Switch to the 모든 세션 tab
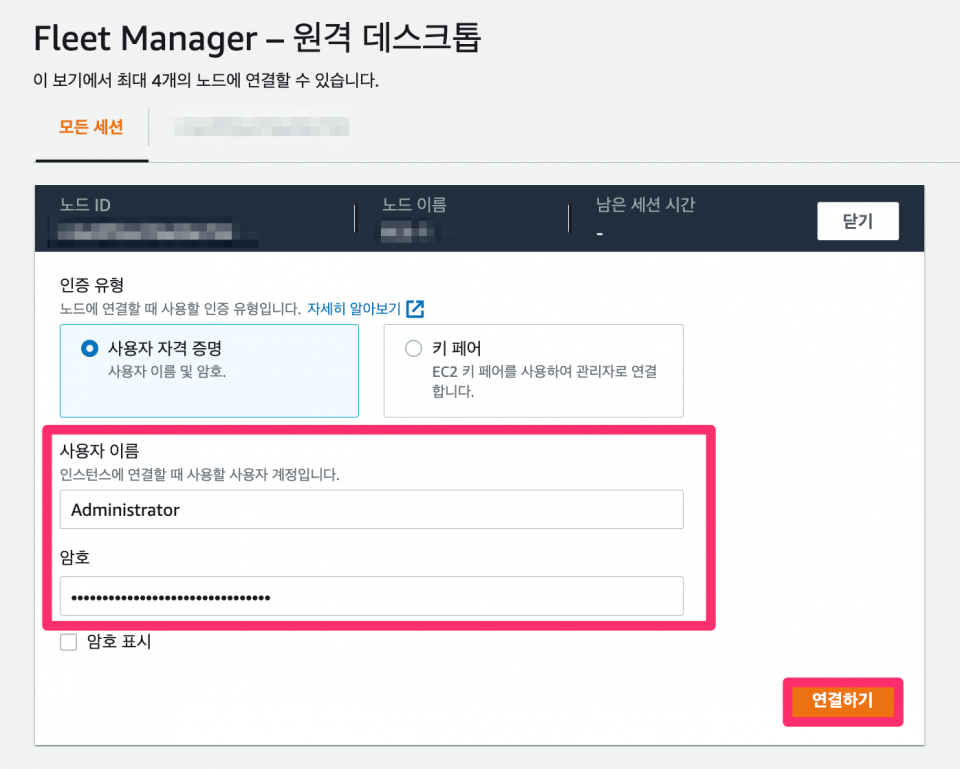The image size is (960, 769). point(91,127)
